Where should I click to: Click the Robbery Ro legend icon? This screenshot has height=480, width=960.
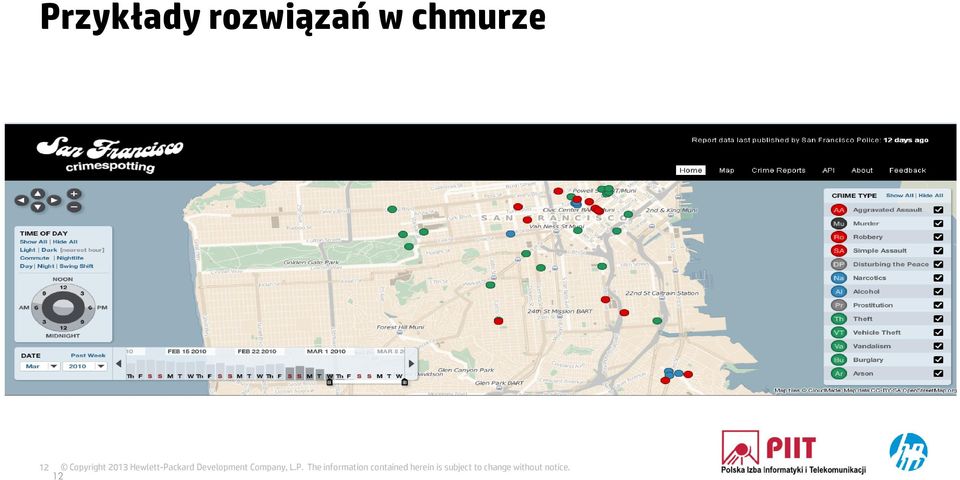click(838, 237)
